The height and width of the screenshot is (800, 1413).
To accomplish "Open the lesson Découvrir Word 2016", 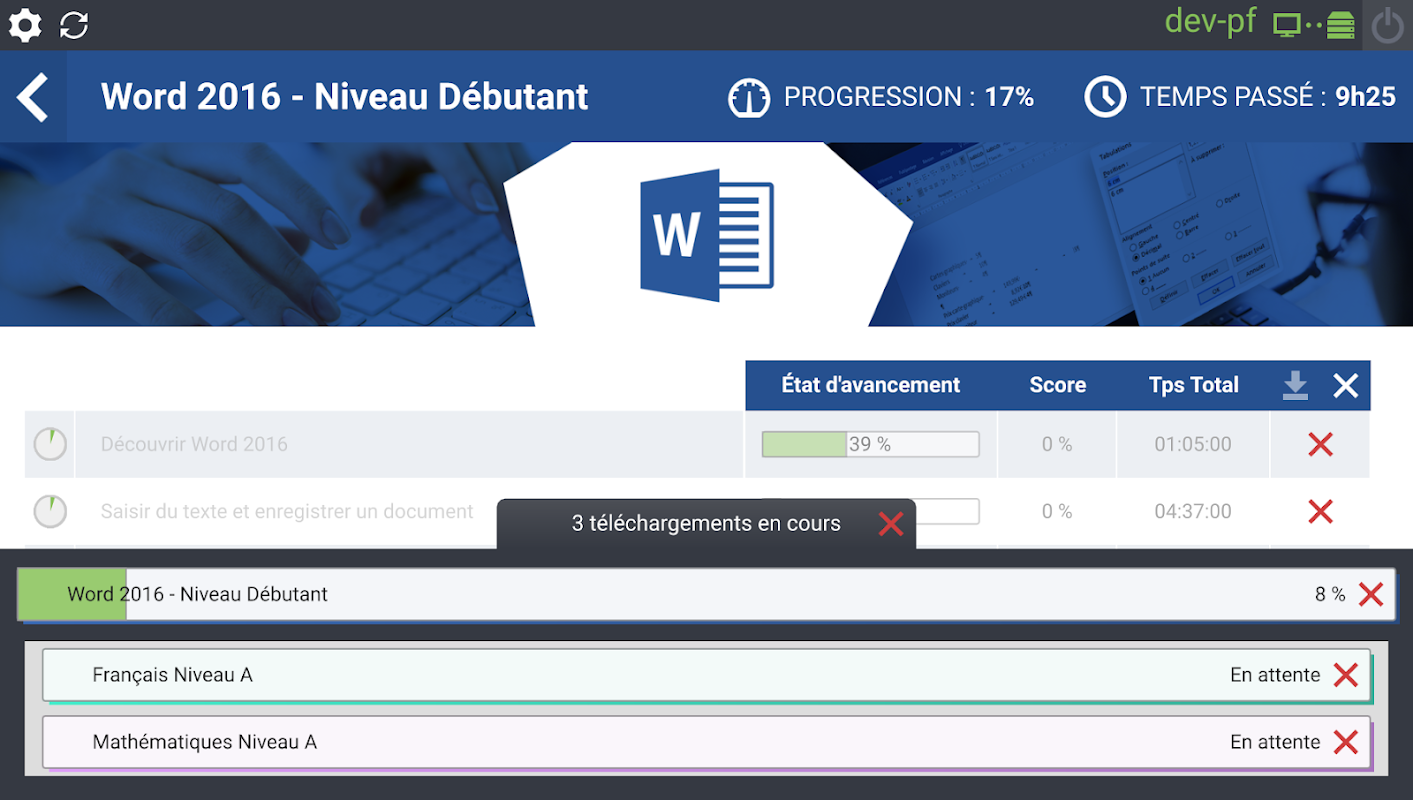I will [x=194, y=444].
